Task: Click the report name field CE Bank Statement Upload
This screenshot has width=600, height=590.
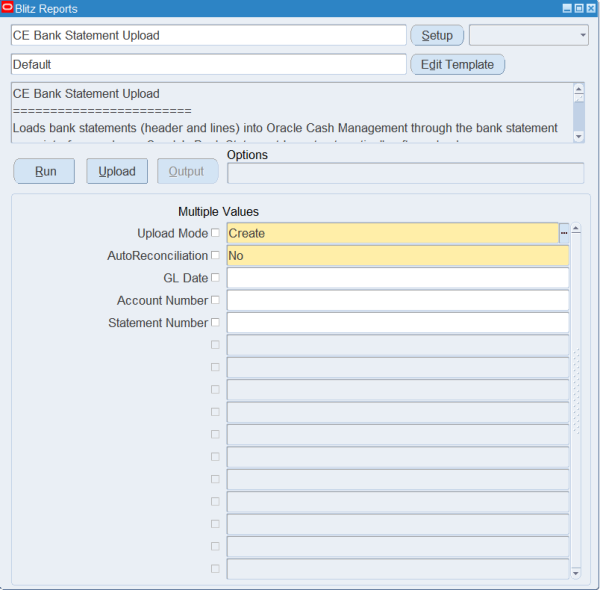Action: pos(209,35)
